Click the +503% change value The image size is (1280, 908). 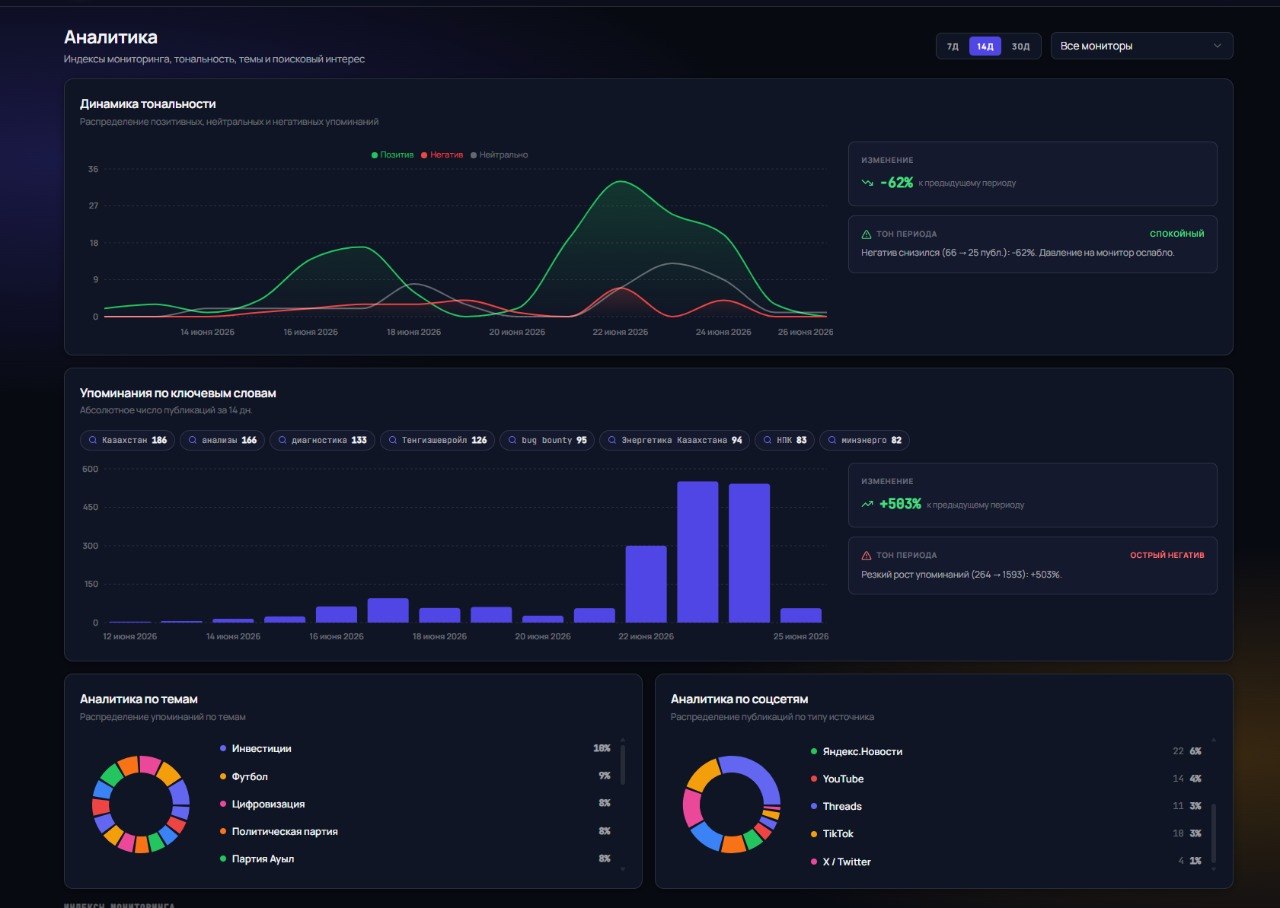(x=900, y=504)
